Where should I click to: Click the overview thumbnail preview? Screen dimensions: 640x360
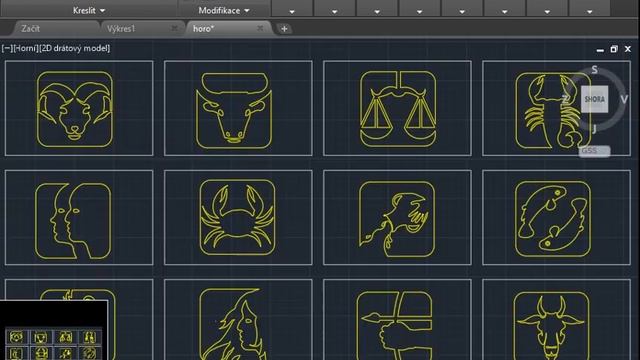[54, 330]
